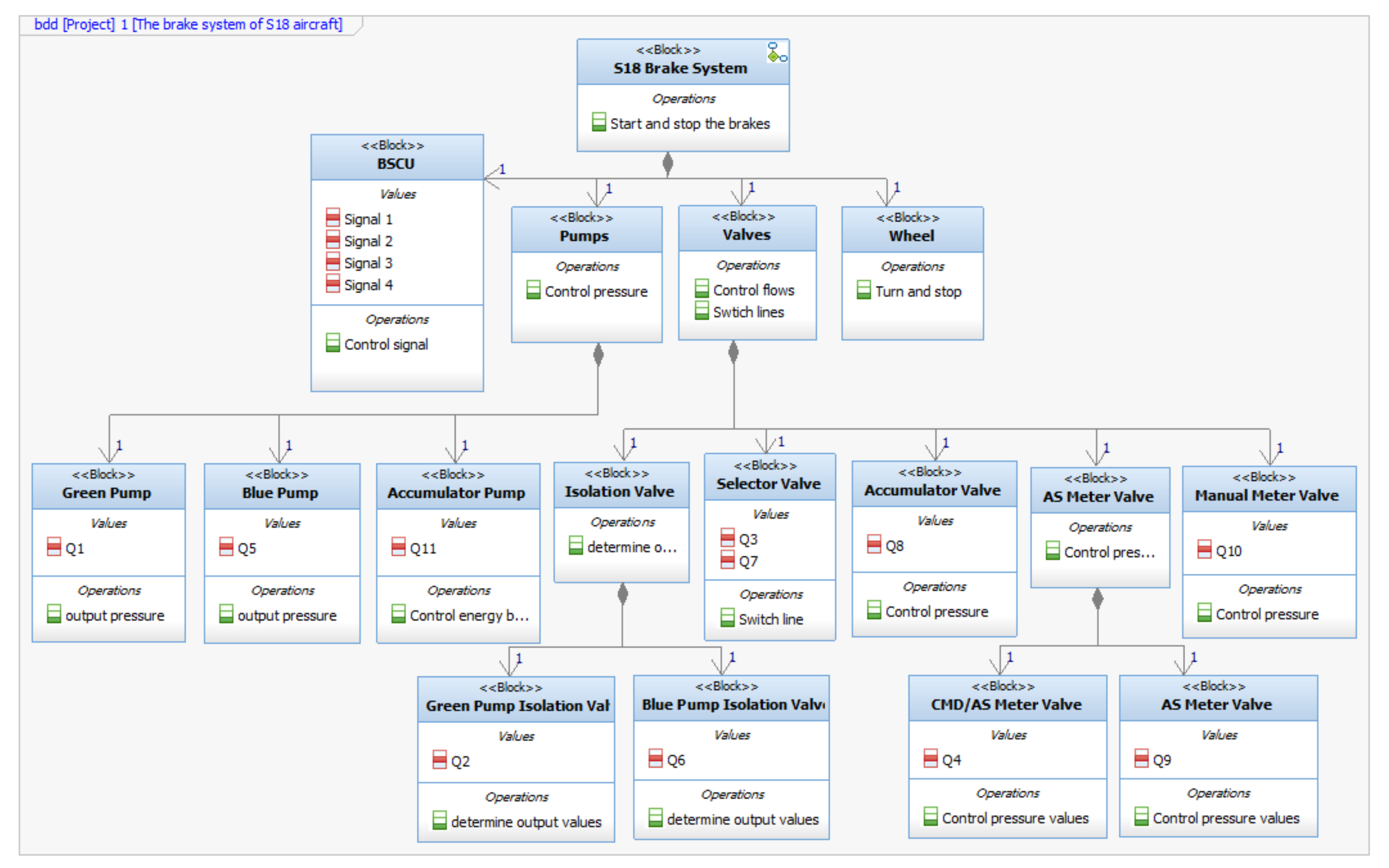Select the BSCU block header
1389x868 pixels.
(x=396, y=163)
